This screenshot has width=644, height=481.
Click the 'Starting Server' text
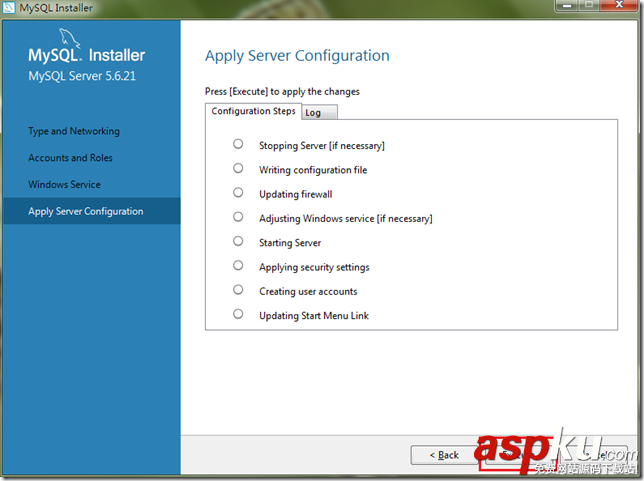tap(290, 243)
